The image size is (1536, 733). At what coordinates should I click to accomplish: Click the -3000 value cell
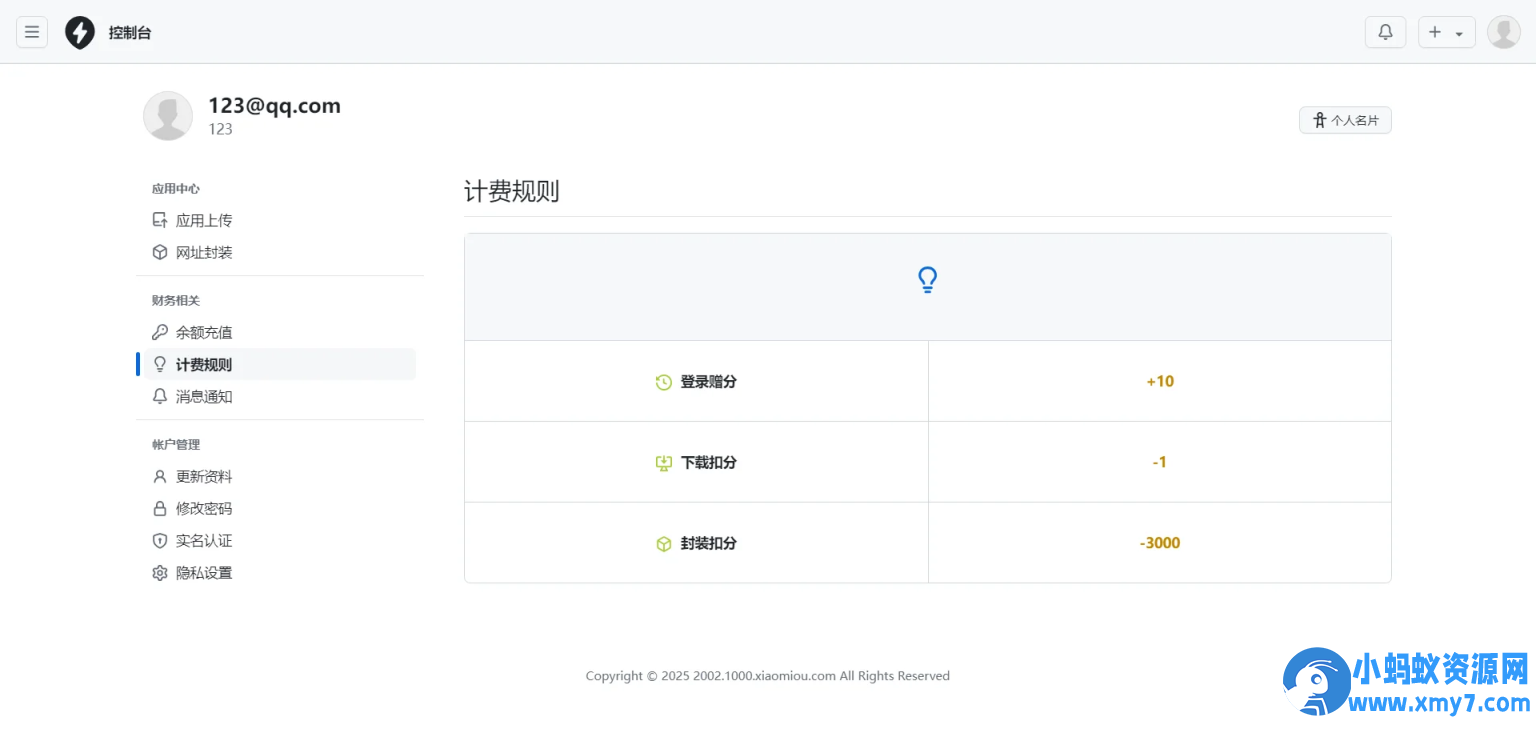point(1160,543)
